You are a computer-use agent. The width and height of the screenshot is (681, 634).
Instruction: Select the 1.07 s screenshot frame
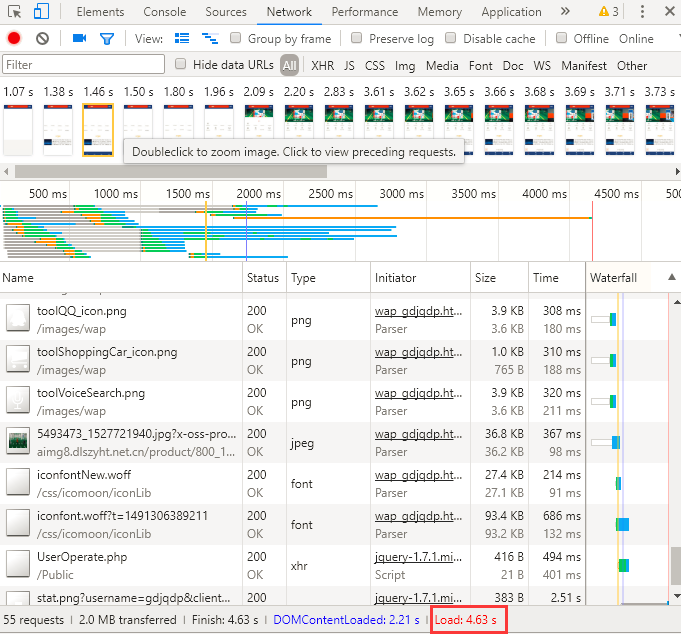coord(18,130)
